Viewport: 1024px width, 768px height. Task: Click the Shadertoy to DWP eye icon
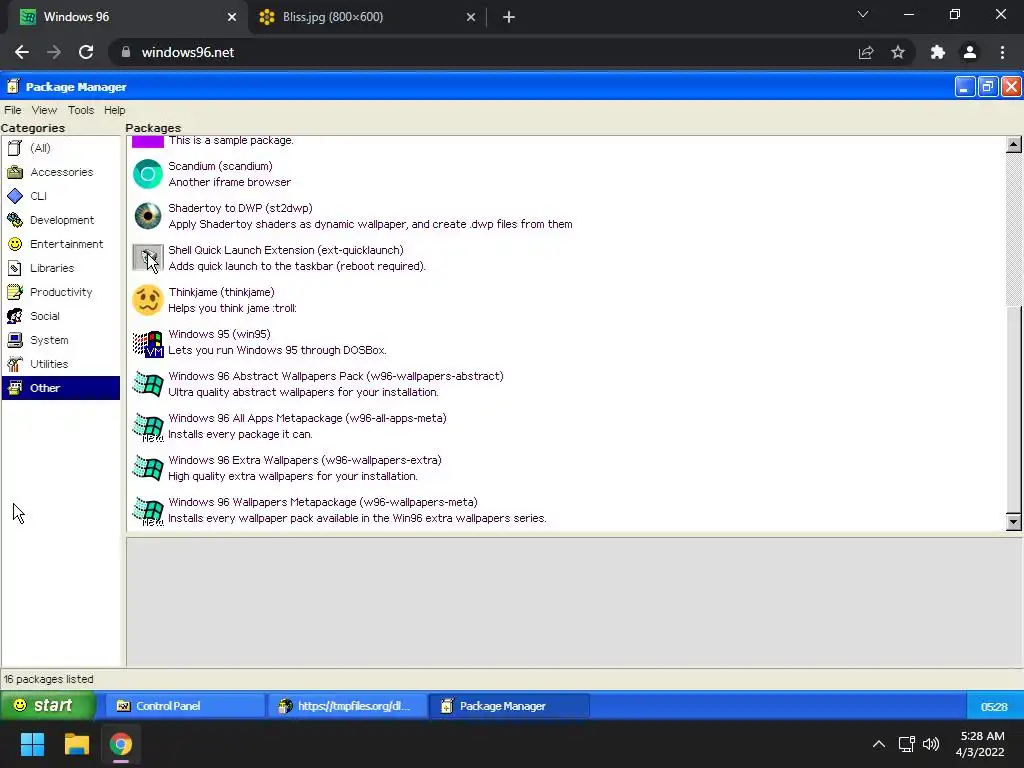tap(148, 216)
